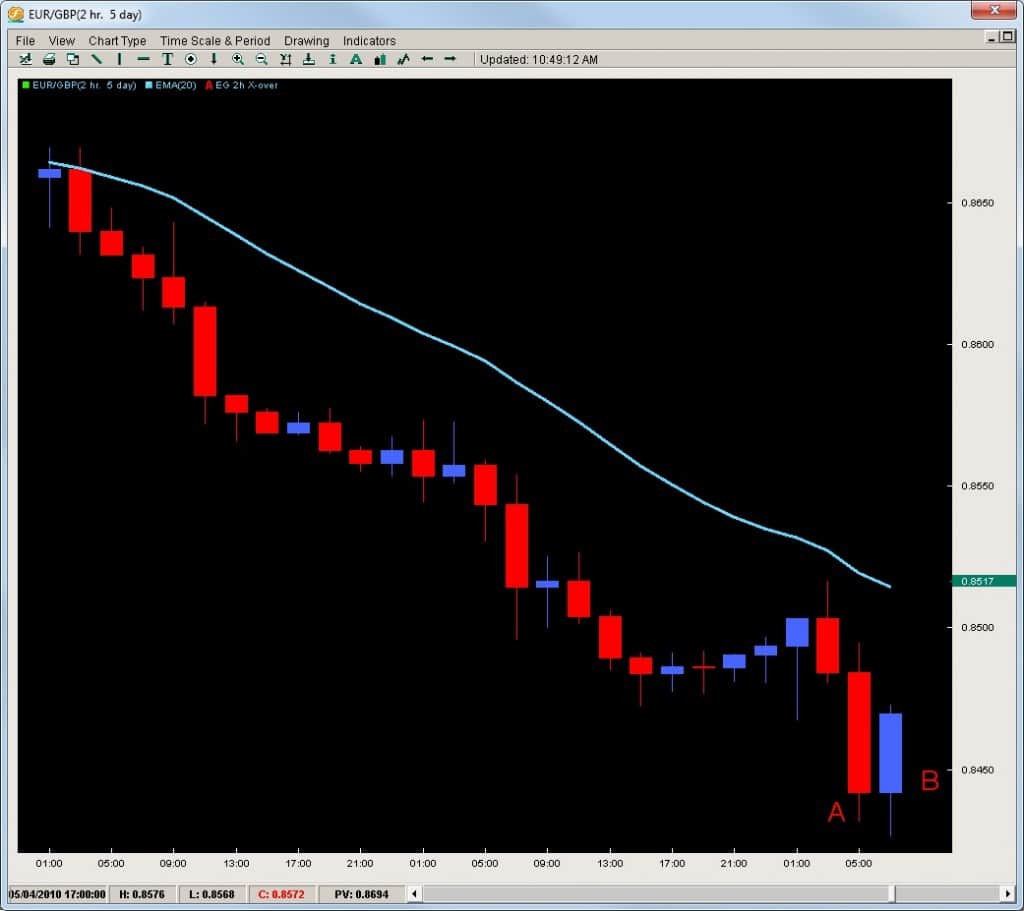Click the red letter B chart annotation
The height and width of the screenshot is (911, 1024).
pyautogui.click(x=929, y=780)
